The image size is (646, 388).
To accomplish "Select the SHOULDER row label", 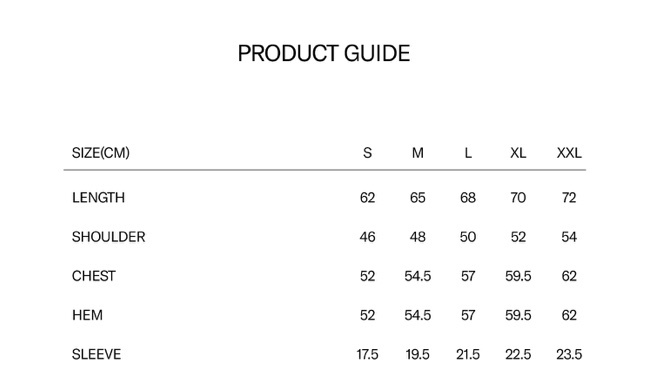I will pos(109,237).
